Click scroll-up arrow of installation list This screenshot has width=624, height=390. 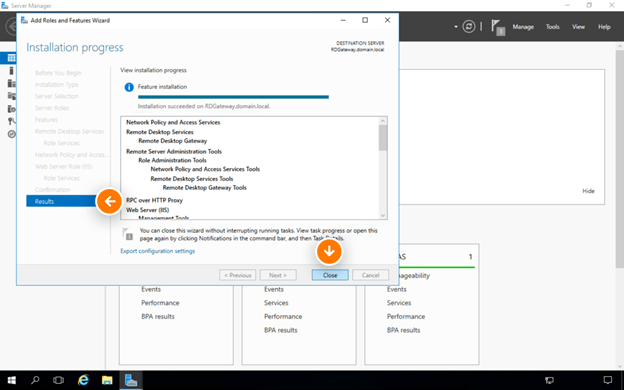[x=383, y=121]
